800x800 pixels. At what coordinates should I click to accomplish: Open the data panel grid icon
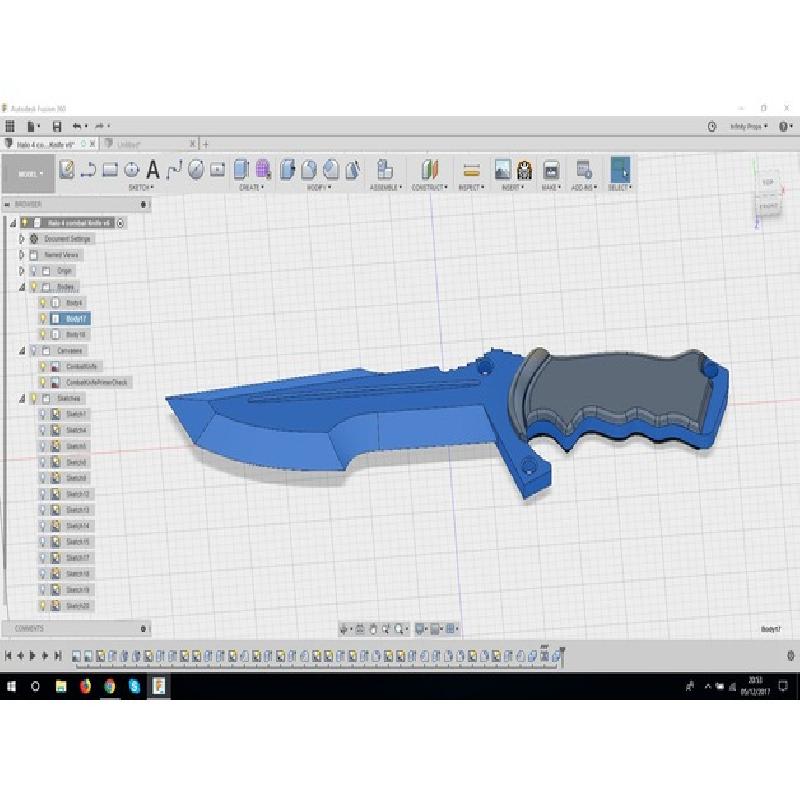(x=10, y=126)
